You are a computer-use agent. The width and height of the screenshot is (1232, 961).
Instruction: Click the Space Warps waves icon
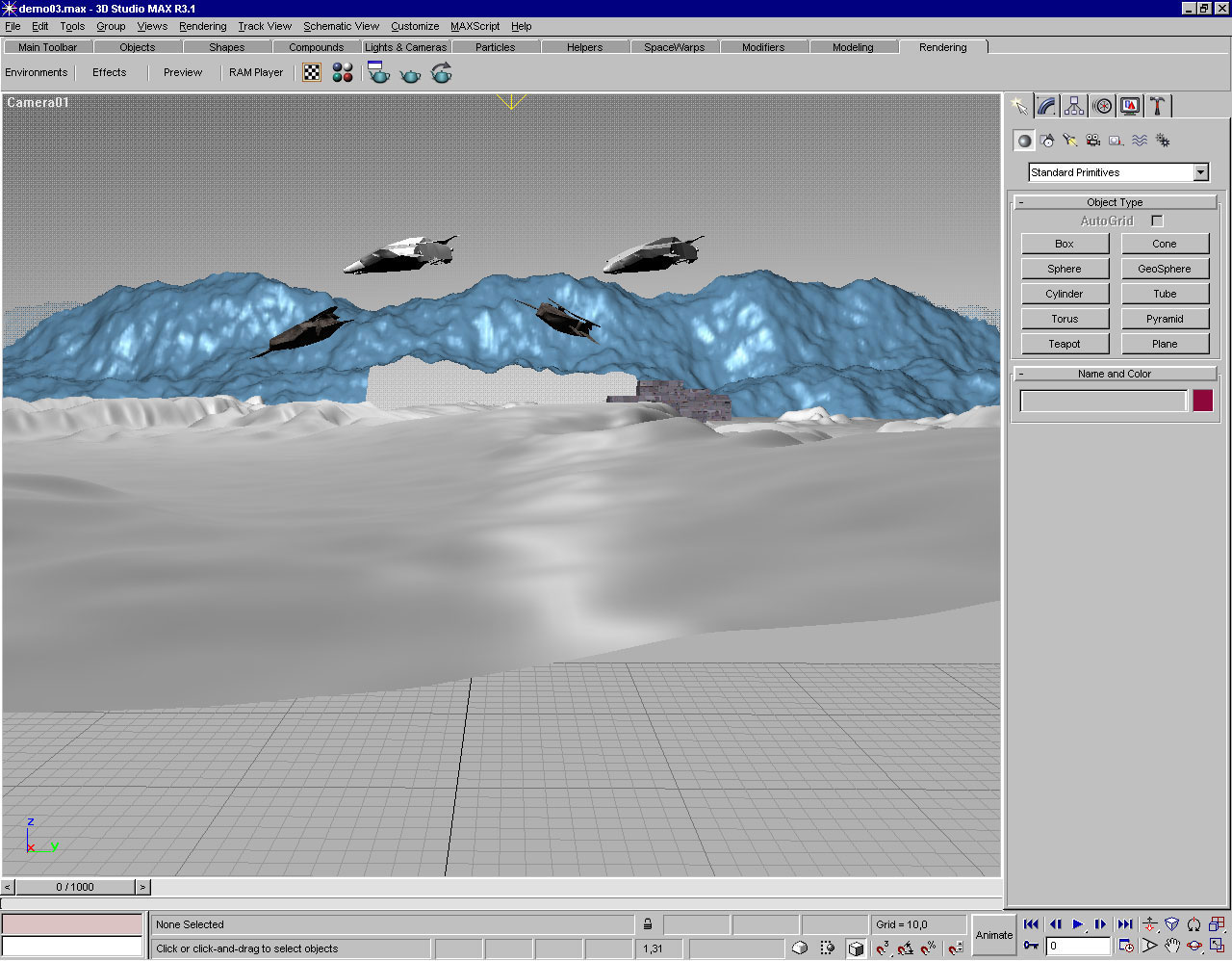[x=1140, y=141]
